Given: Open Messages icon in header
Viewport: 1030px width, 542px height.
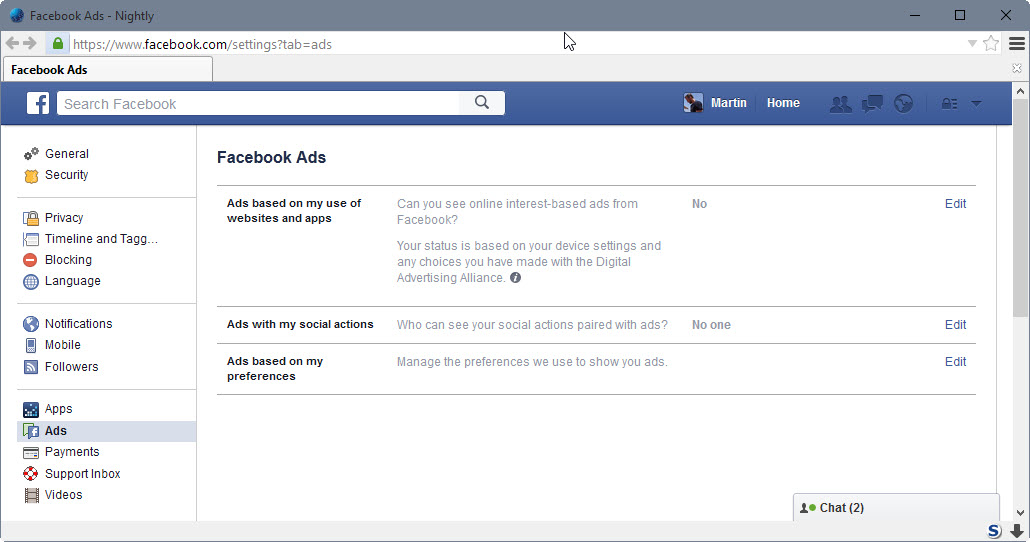Looking at the screenshot, I should [x=872, y=104].
